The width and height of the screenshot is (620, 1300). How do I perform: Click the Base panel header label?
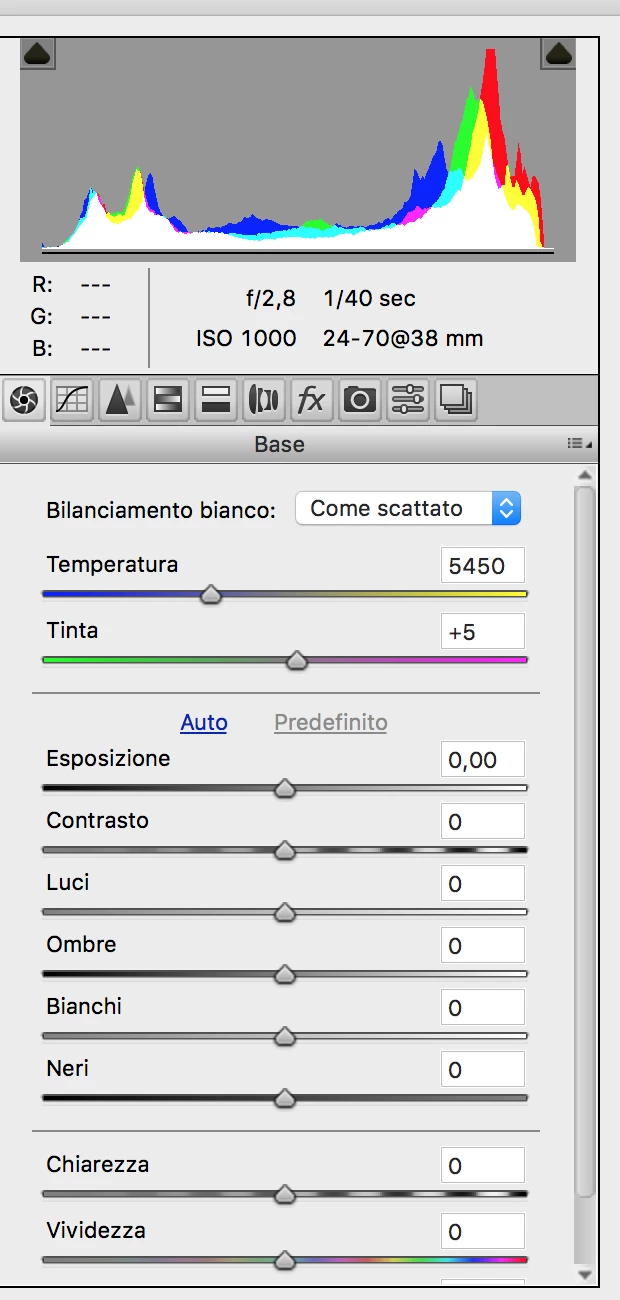pos(279,444)
